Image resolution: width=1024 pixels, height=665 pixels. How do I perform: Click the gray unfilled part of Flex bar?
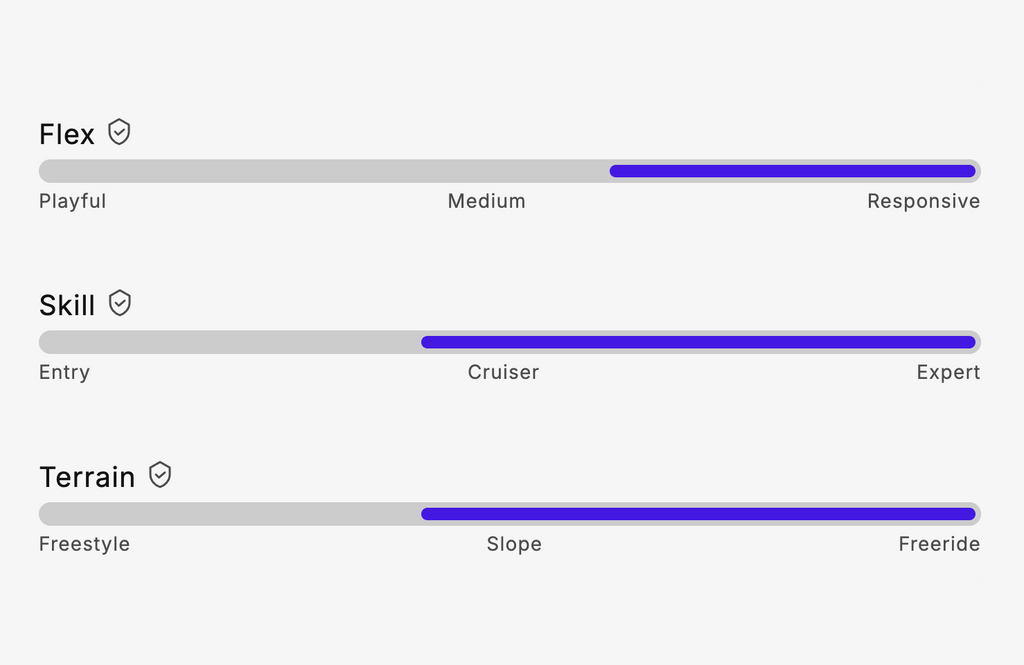pyautogui.click(x=320, y=171)
